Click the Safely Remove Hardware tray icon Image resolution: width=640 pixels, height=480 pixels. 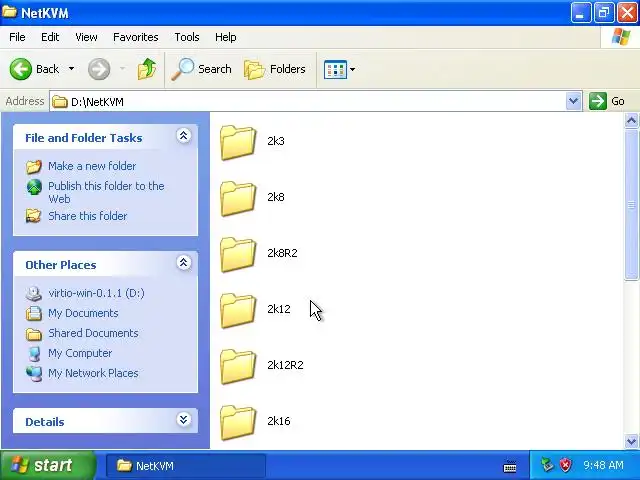(547, 464)
